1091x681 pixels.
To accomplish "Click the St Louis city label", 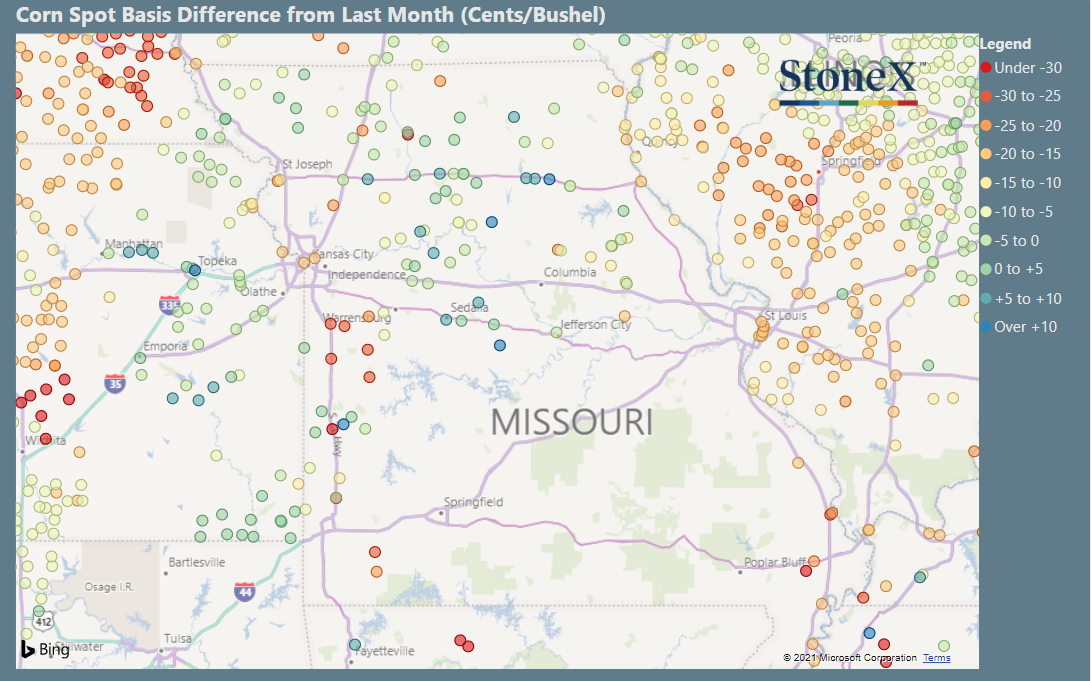I will click(x=786, y=315).
